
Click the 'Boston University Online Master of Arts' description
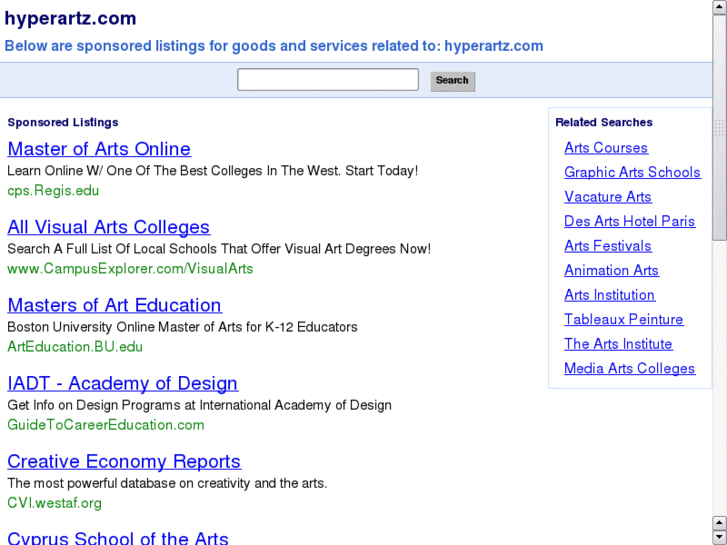coord(182,327)
